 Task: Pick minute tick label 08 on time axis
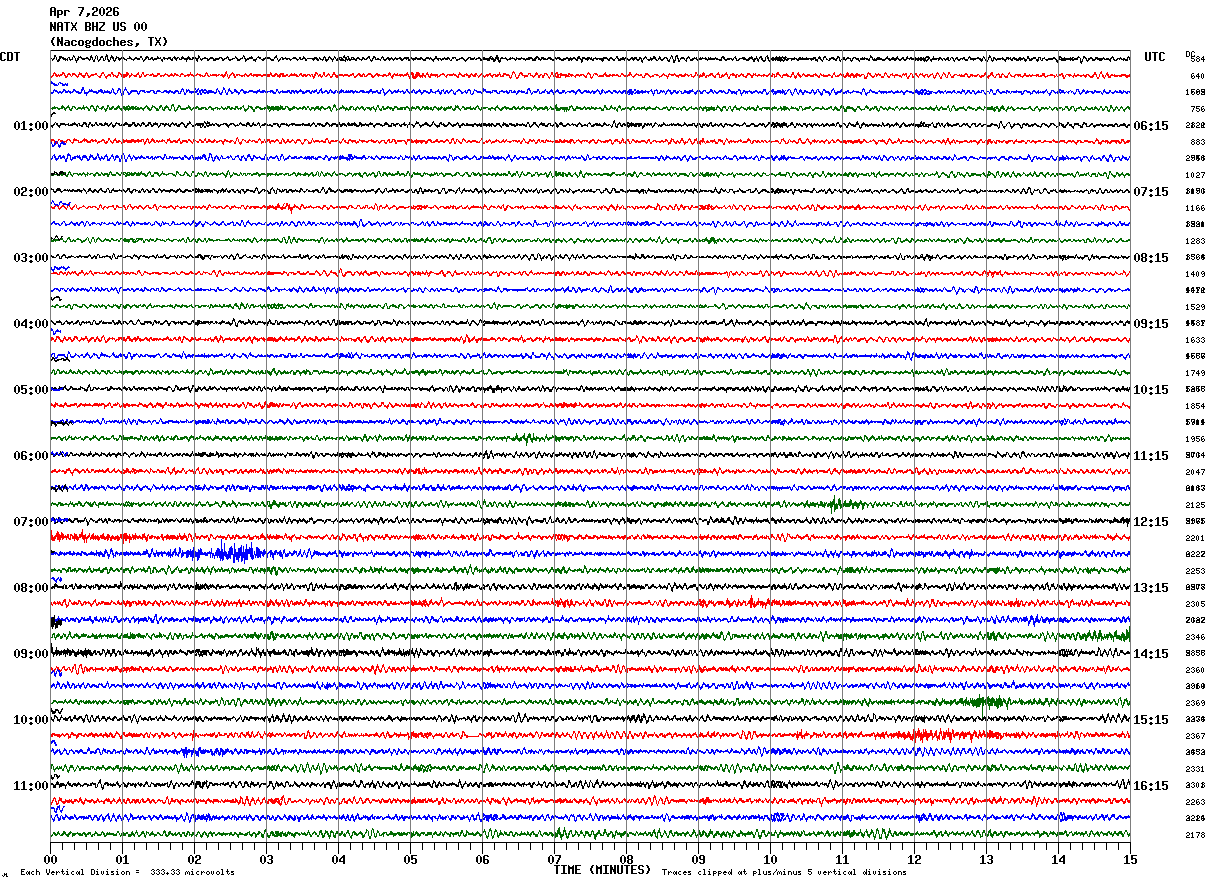coord(626,859)
